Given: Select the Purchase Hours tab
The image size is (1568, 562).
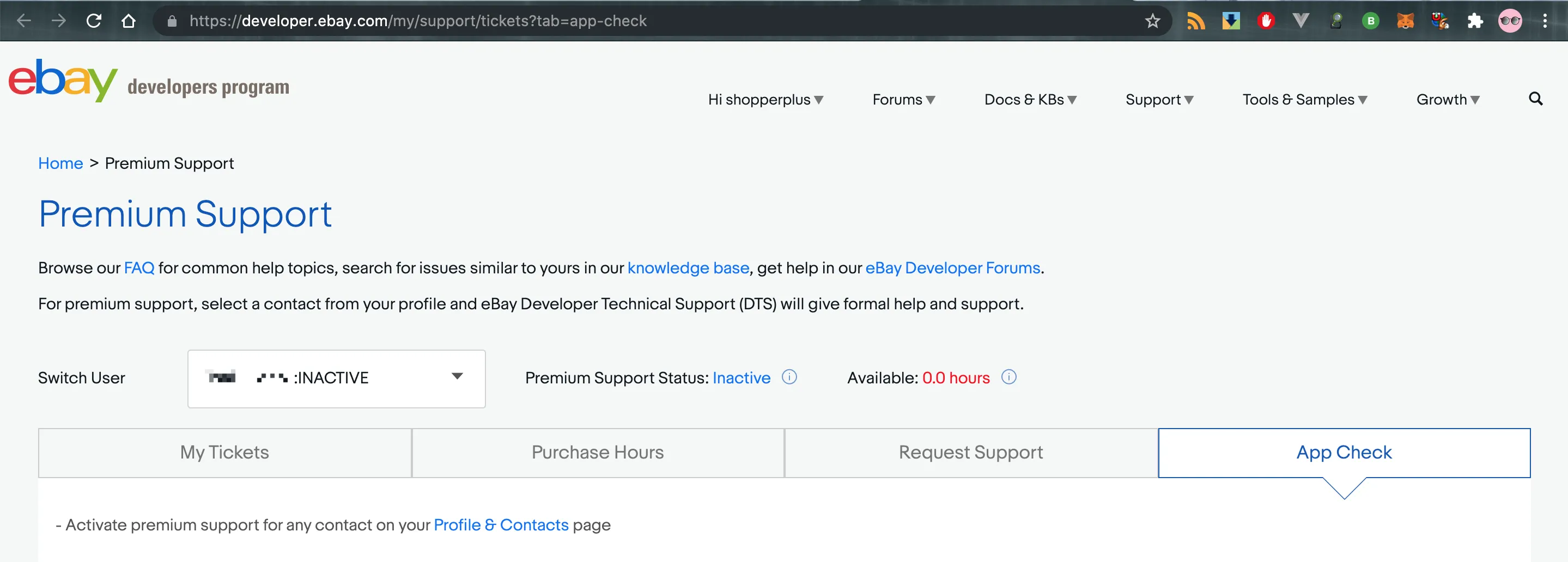Looking at the screenshot, I should coord(597,453).
